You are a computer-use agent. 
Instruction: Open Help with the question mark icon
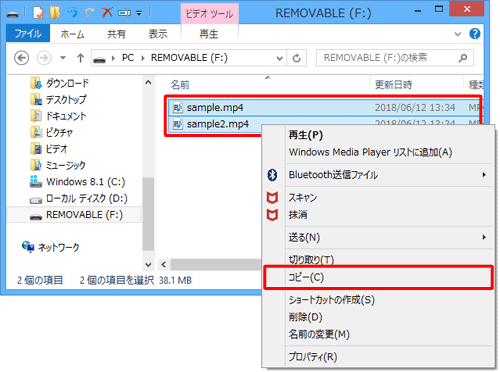click(475, 34)
